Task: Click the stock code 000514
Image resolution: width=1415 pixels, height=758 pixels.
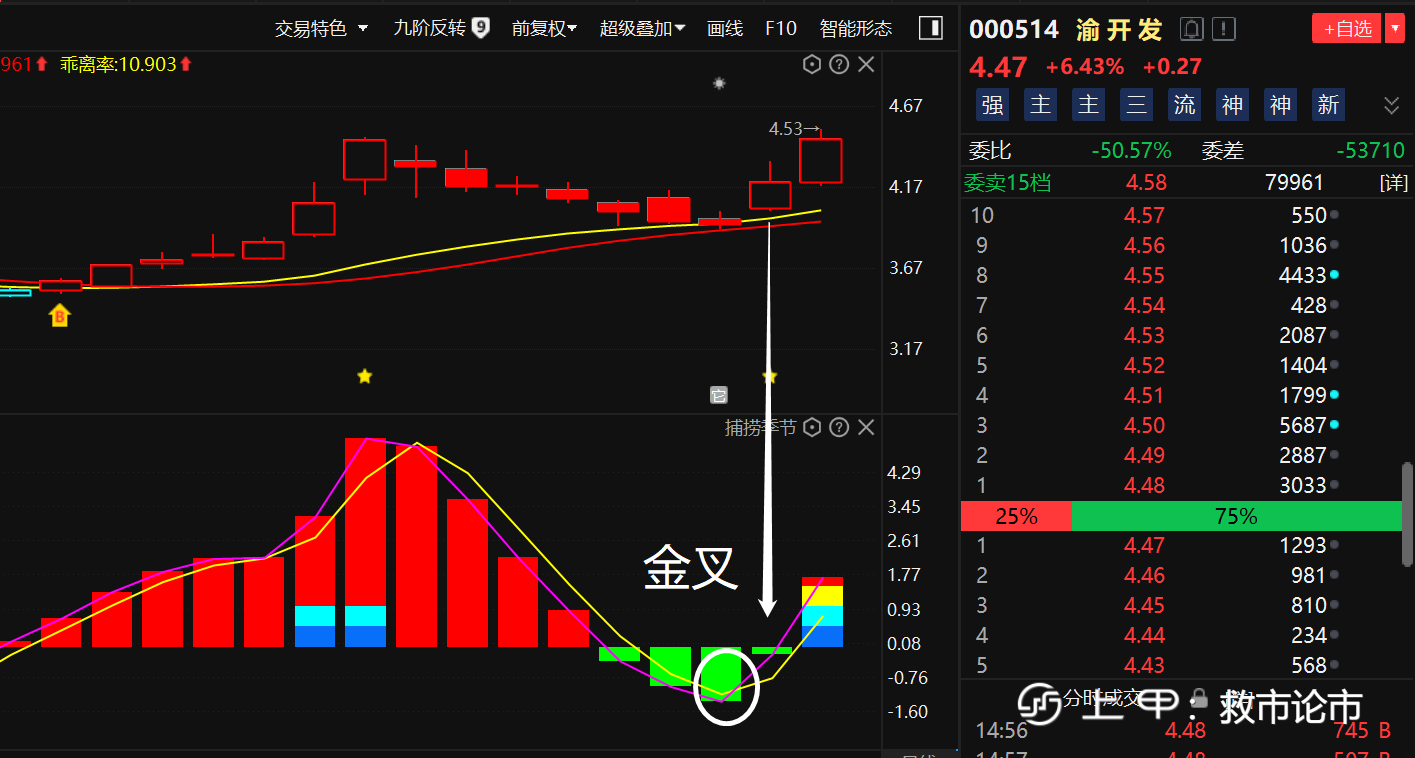Action: pos(1014,29)
